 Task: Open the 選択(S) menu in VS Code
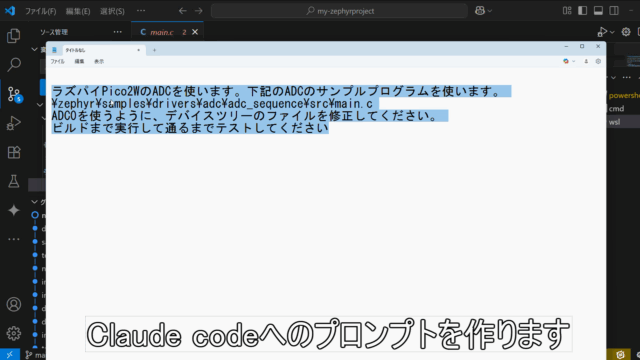[x=112, y=11]
